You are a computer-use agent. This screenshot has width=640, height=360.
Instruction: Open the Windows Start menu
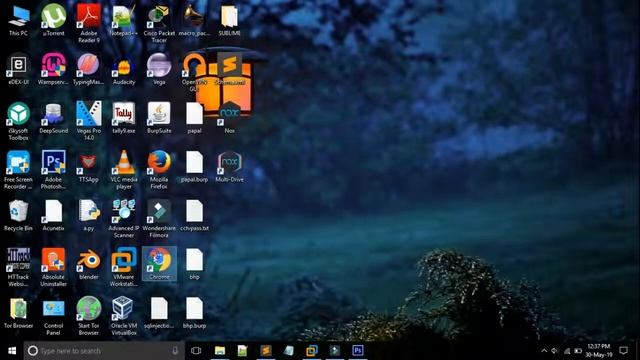[x=12, y=351]
